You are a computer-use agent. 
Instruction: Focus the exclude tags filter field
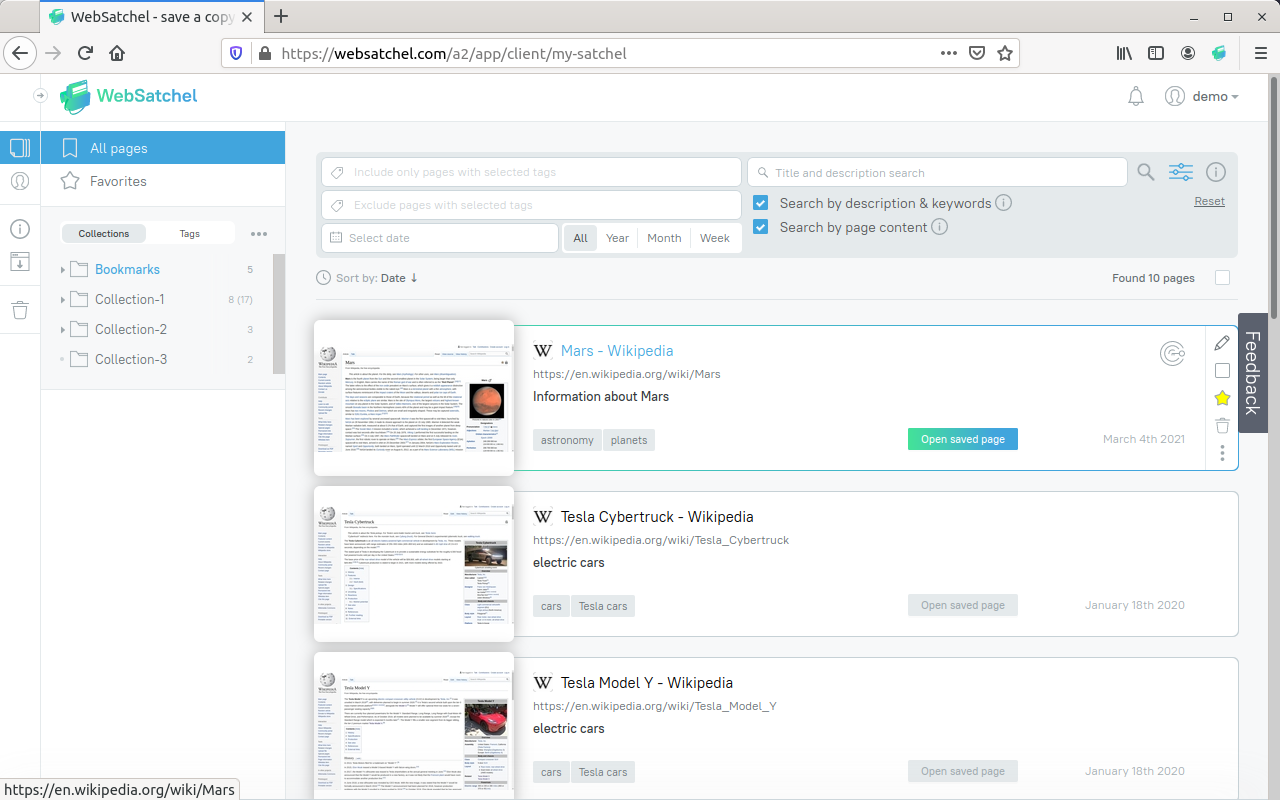coord(531,205)
